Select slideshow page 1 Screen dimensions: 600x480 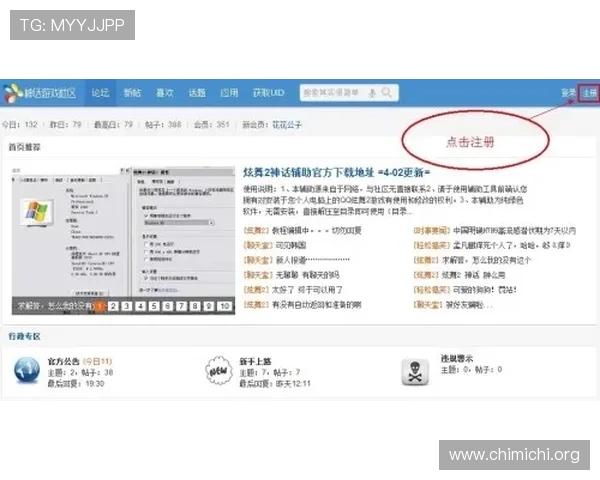[x=99, y=306]
